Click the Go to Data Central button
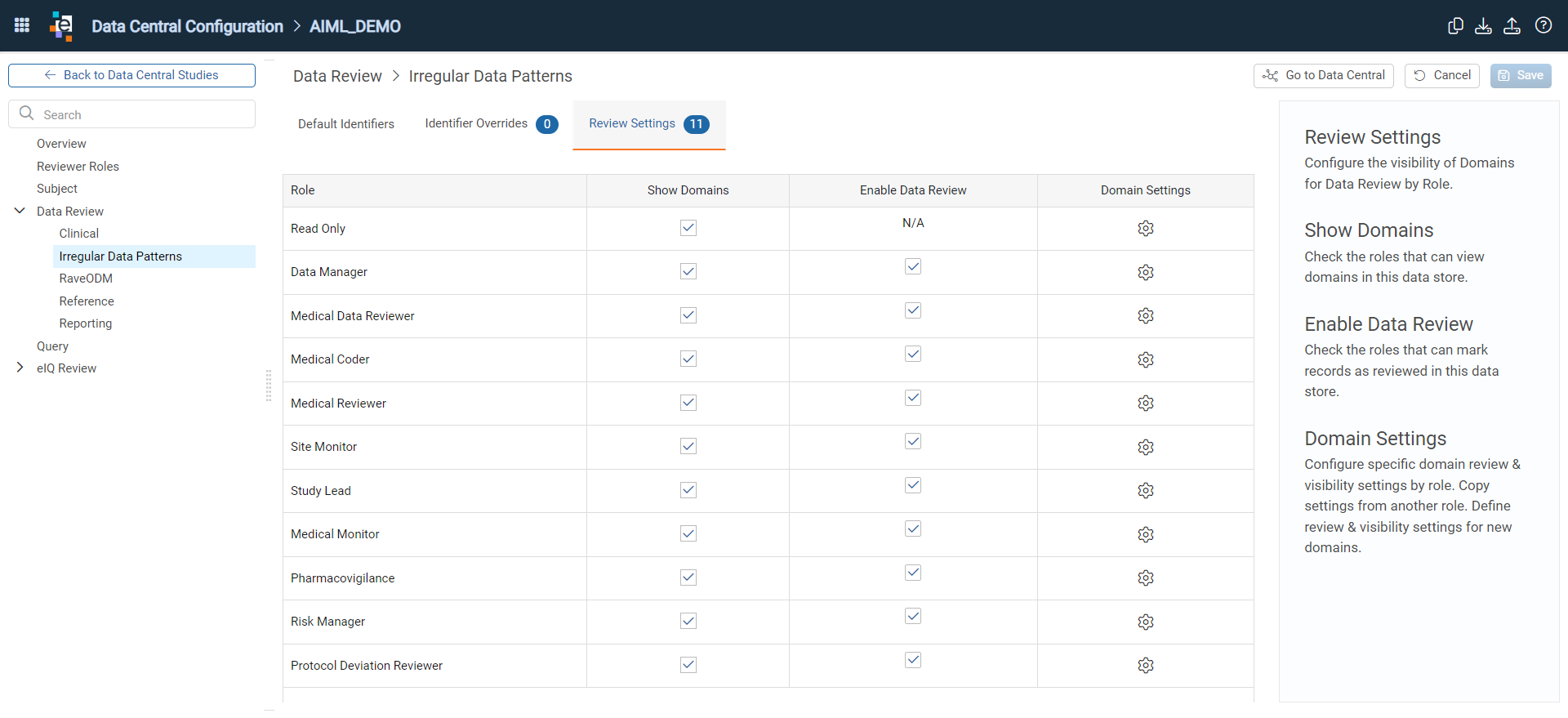This screenshot has height=718, width=1568. point(1324,75)
